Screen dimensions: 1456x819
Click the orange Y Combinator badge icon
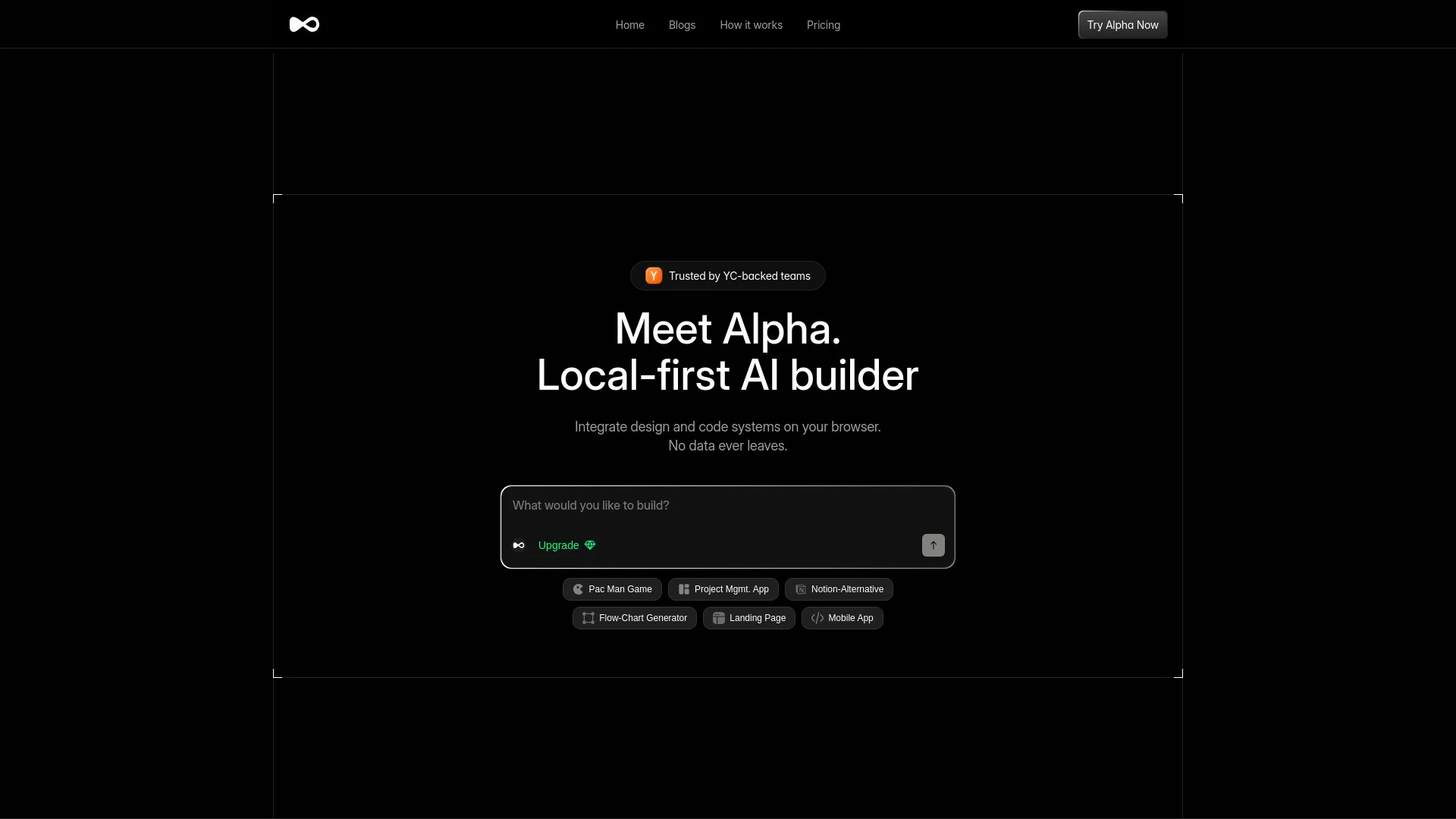coord(653,275)
